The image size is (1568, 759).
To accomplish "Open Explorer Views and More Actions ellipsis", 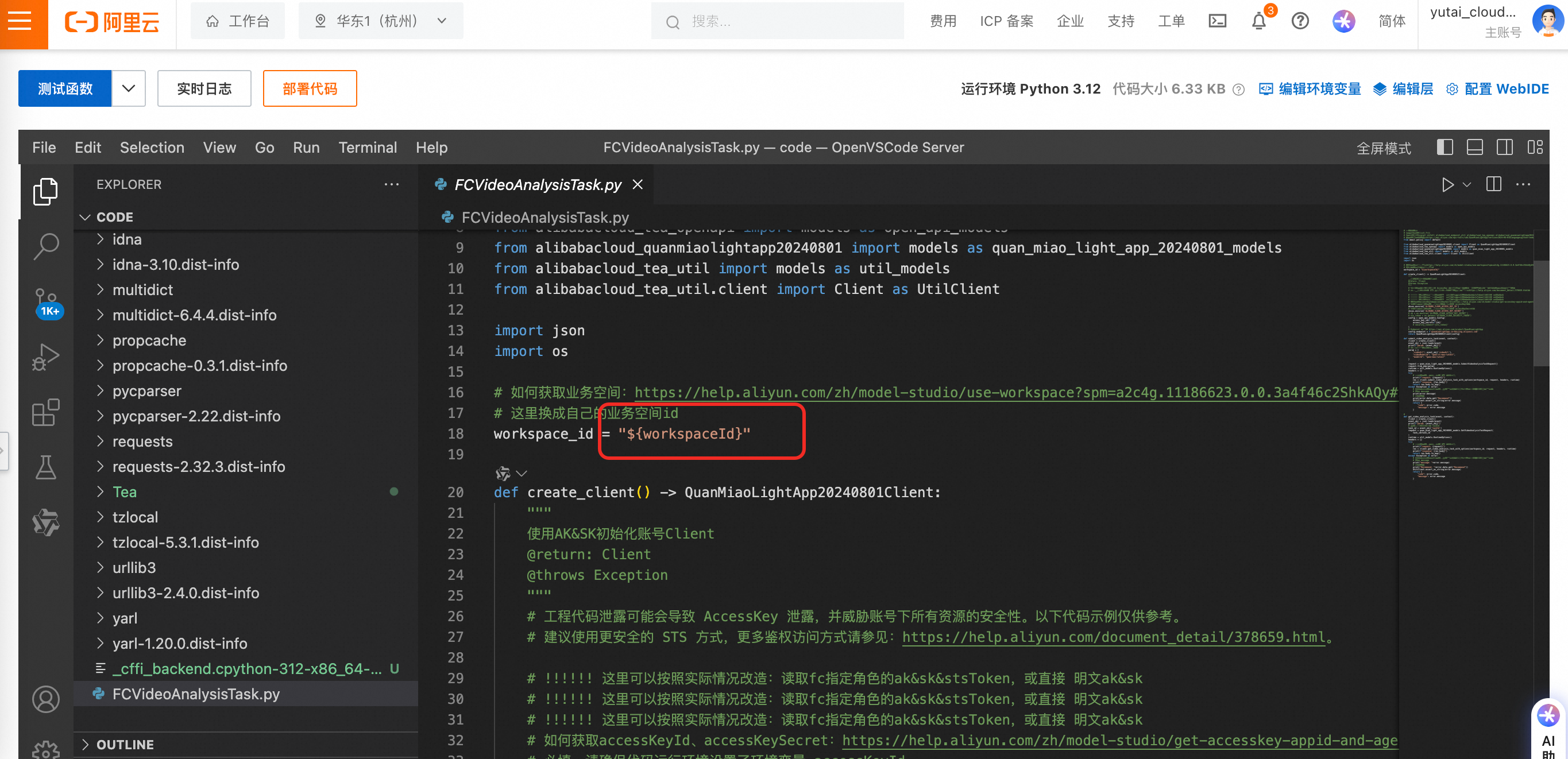I will [x=391, y=184].
